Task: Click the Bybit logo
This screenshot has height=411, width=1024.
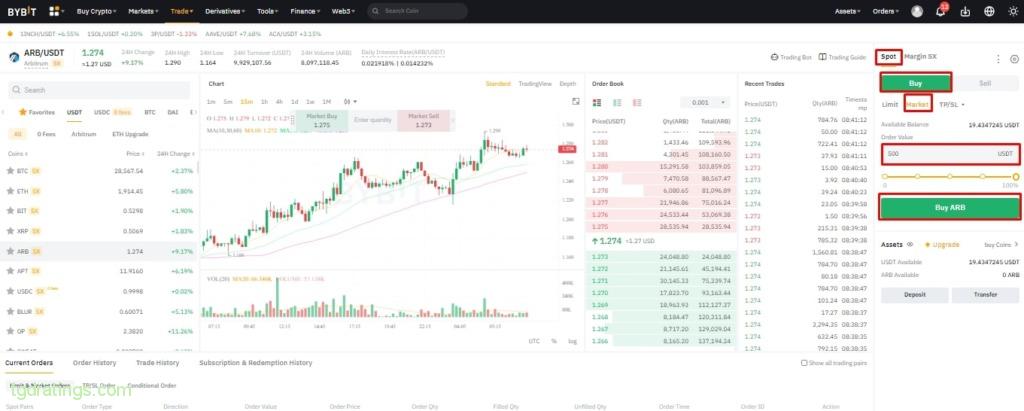Action: tap(20, 11)
